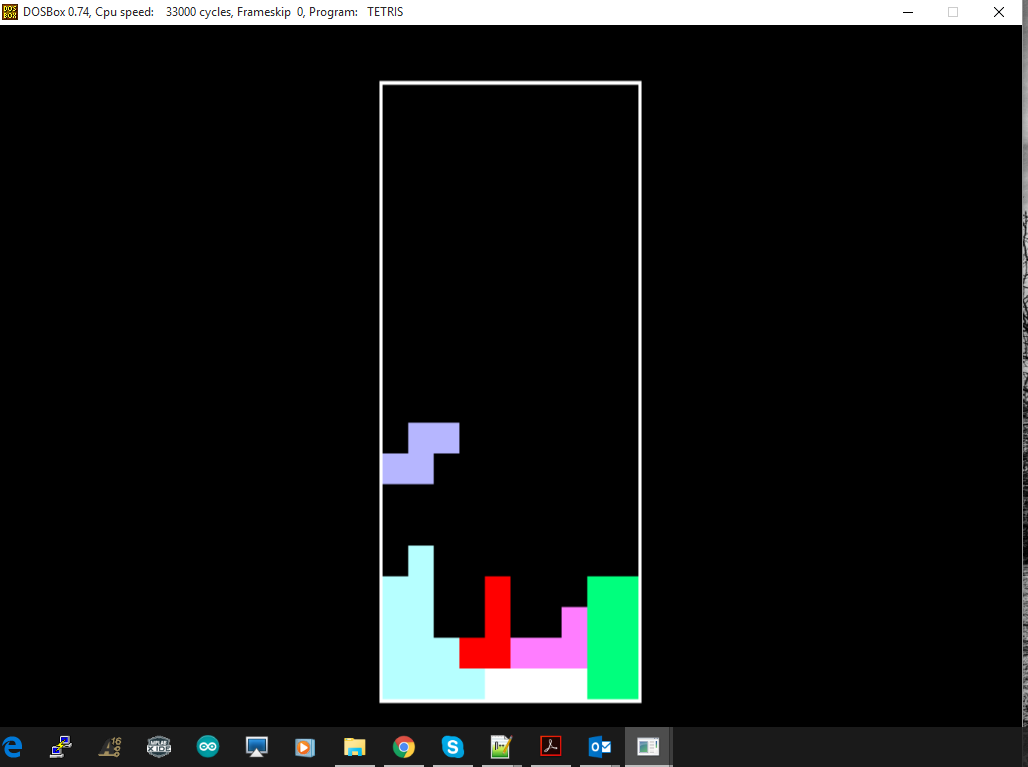The width and height of the screenshot is (1028, 767).
Task: Open the monitor-shaped remote display taskbar icon
Action: click(x=256, y=747)
